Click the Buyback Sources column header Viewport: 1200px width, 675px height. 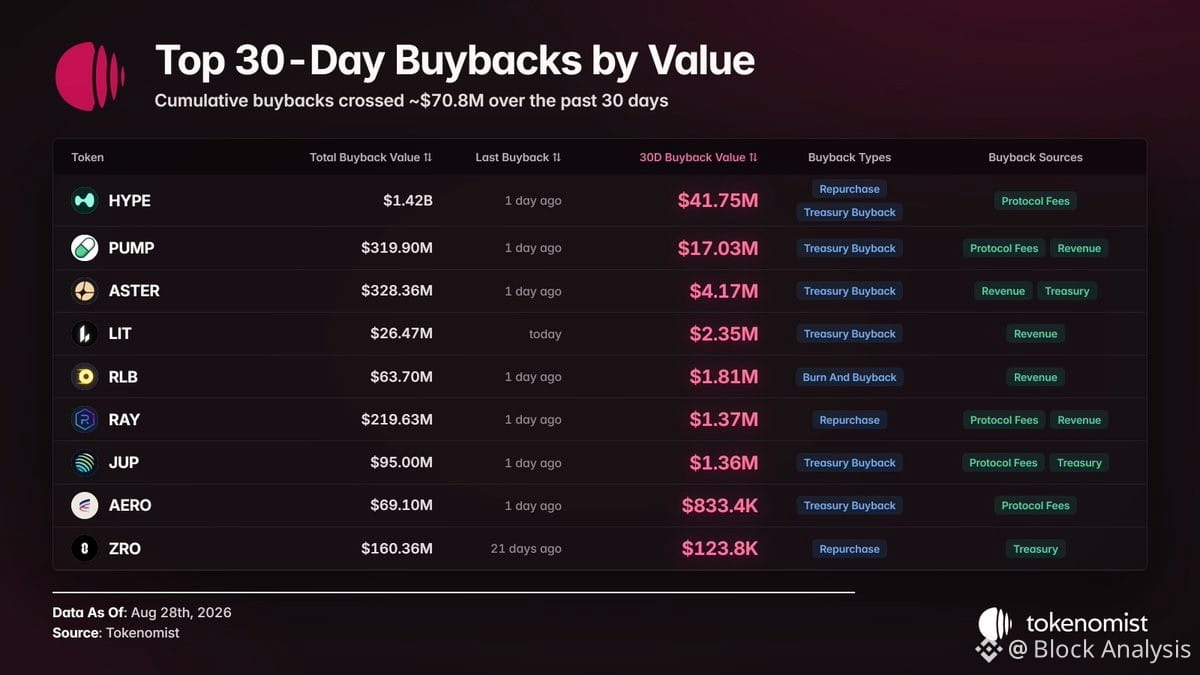pos(1036,157)
